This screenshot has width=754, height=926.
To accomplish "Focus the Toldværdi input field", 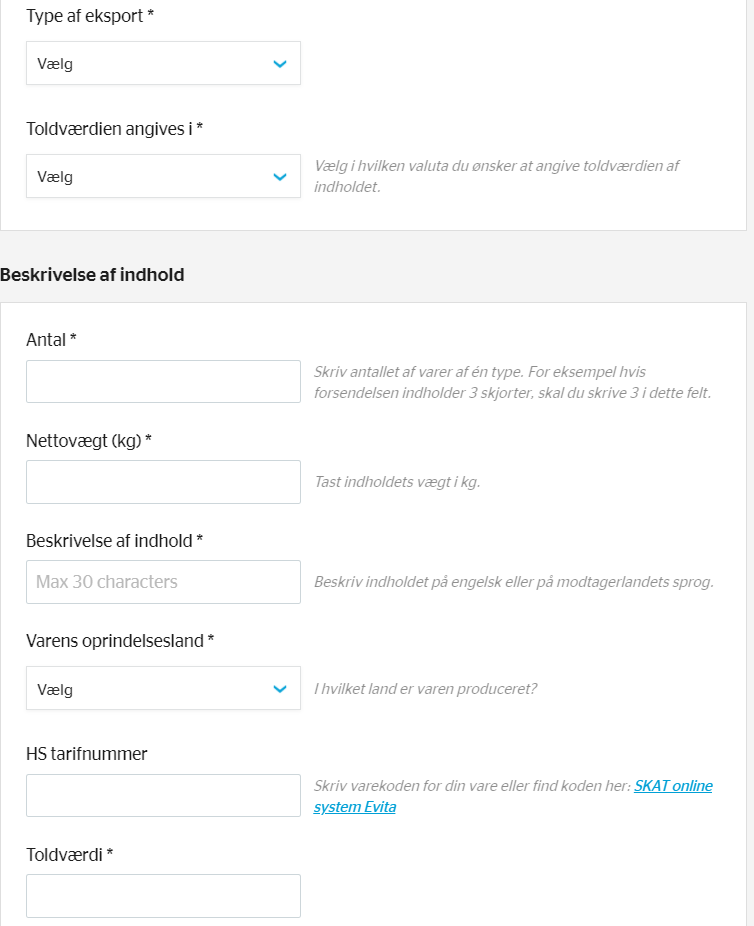I will pos(163,896).
